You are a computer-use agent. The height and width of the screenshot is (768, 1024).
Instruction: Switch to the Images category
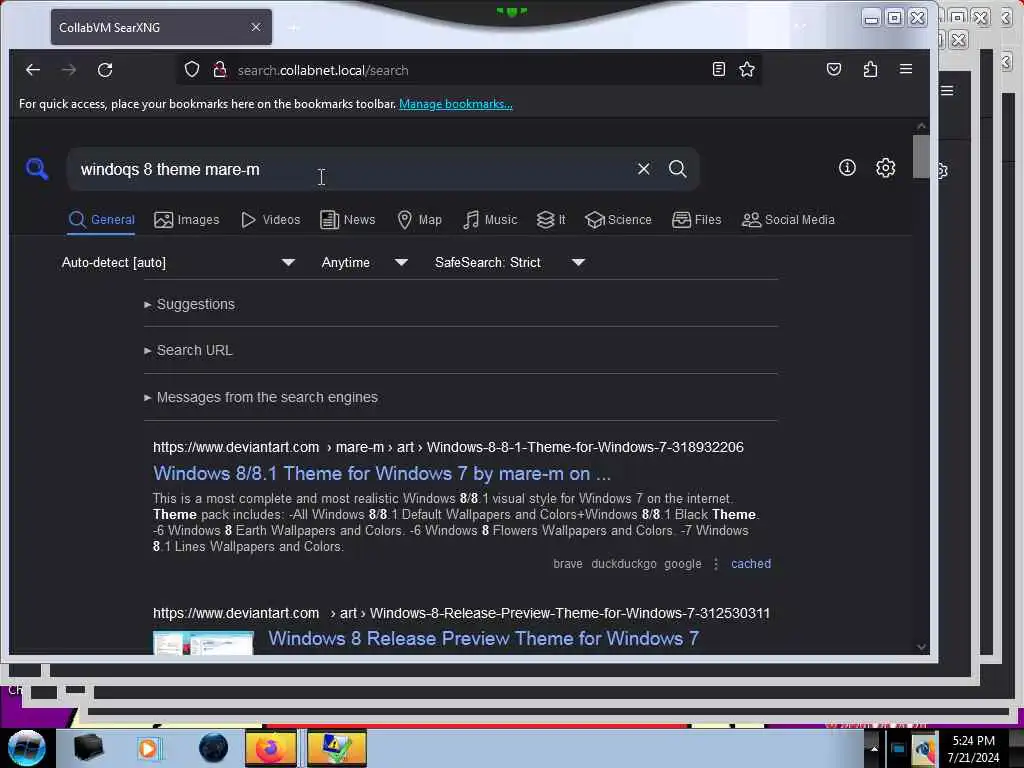187,220
